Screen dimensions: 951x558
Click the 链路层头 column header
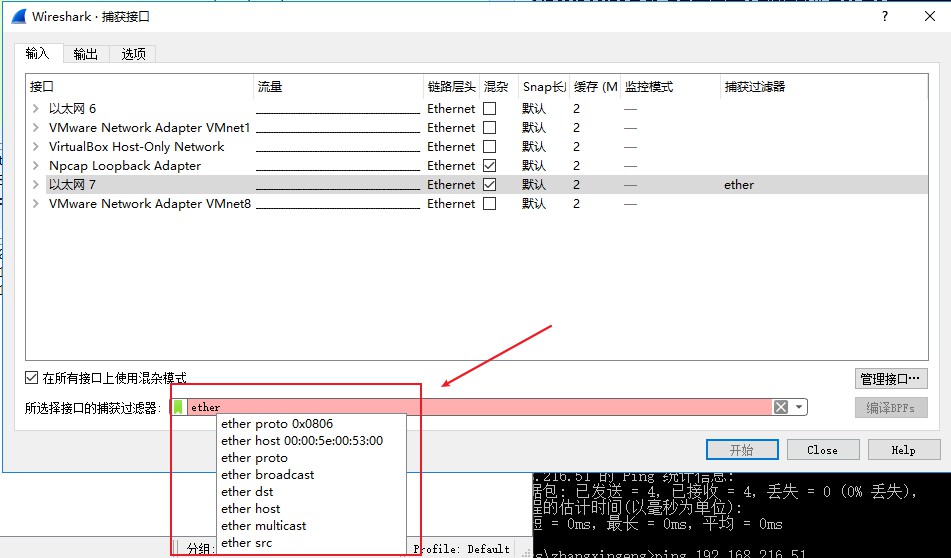tap(451, 87)
